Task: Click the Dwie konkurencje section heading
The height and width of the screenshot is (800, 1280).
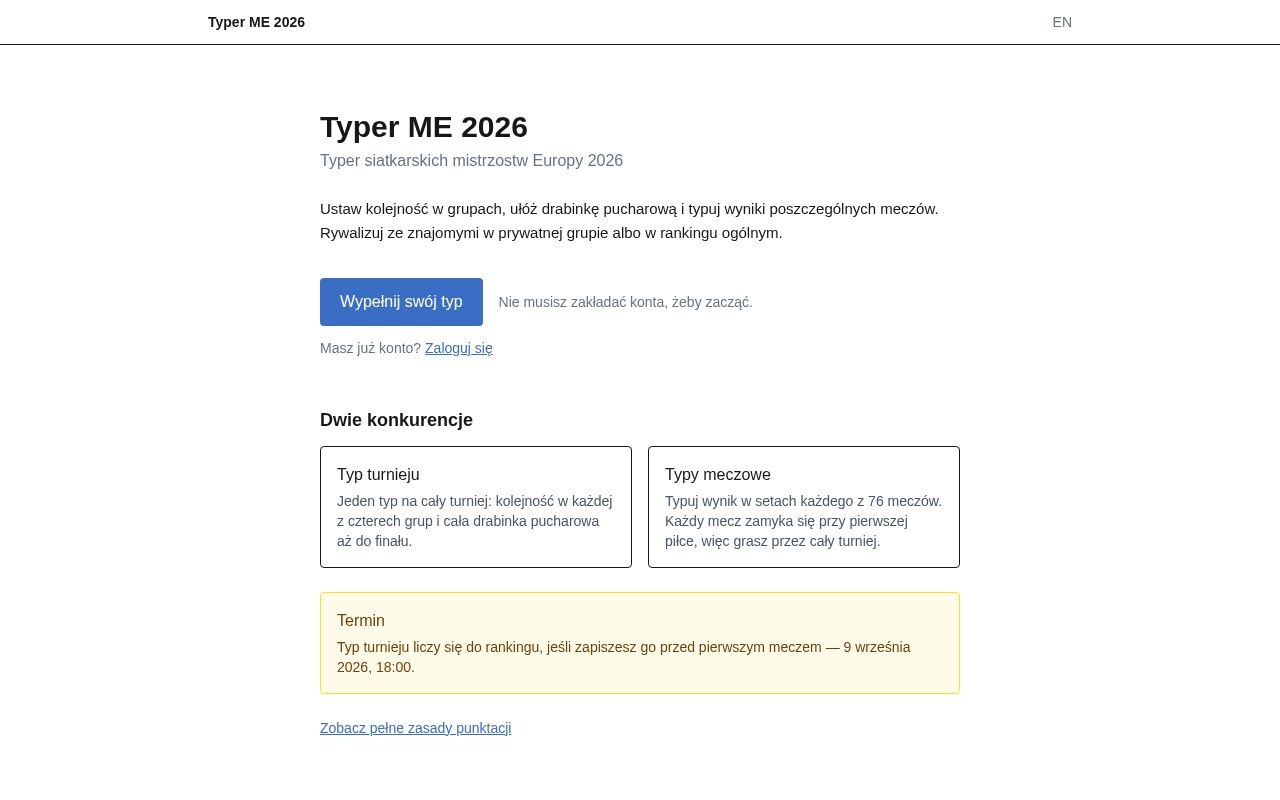Action: coord(396,420)
